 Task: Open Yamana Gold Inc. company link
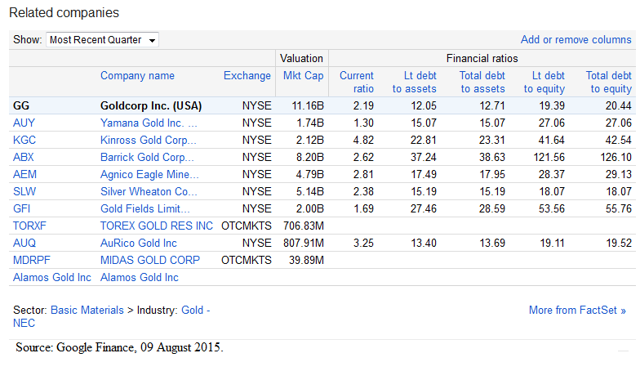pos(149,123)
